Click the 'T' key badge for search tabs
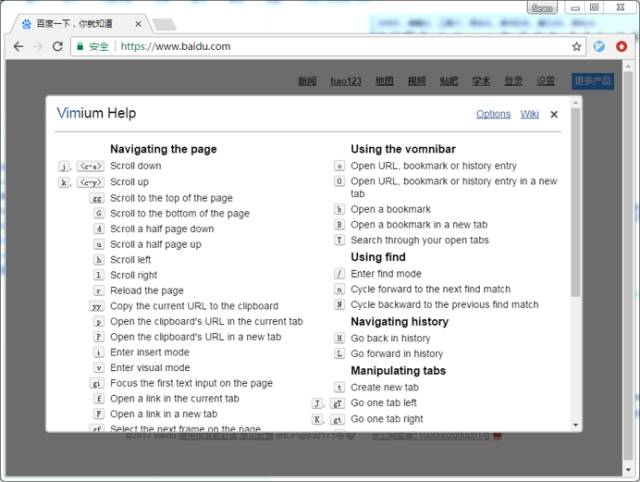640x482 pixels. coord(339,240)
